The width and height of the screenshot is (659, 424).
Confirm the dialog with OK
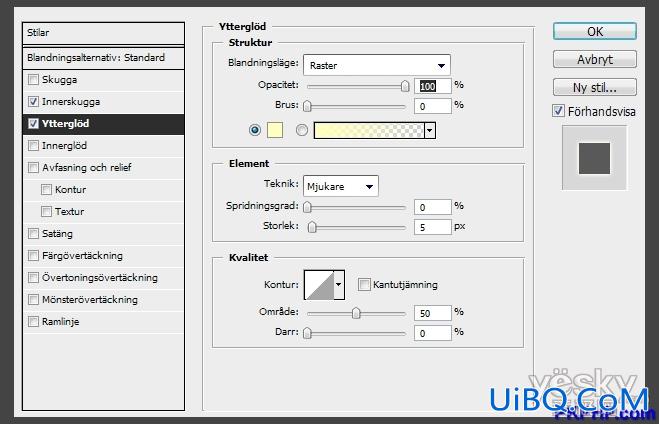point(595,32)
